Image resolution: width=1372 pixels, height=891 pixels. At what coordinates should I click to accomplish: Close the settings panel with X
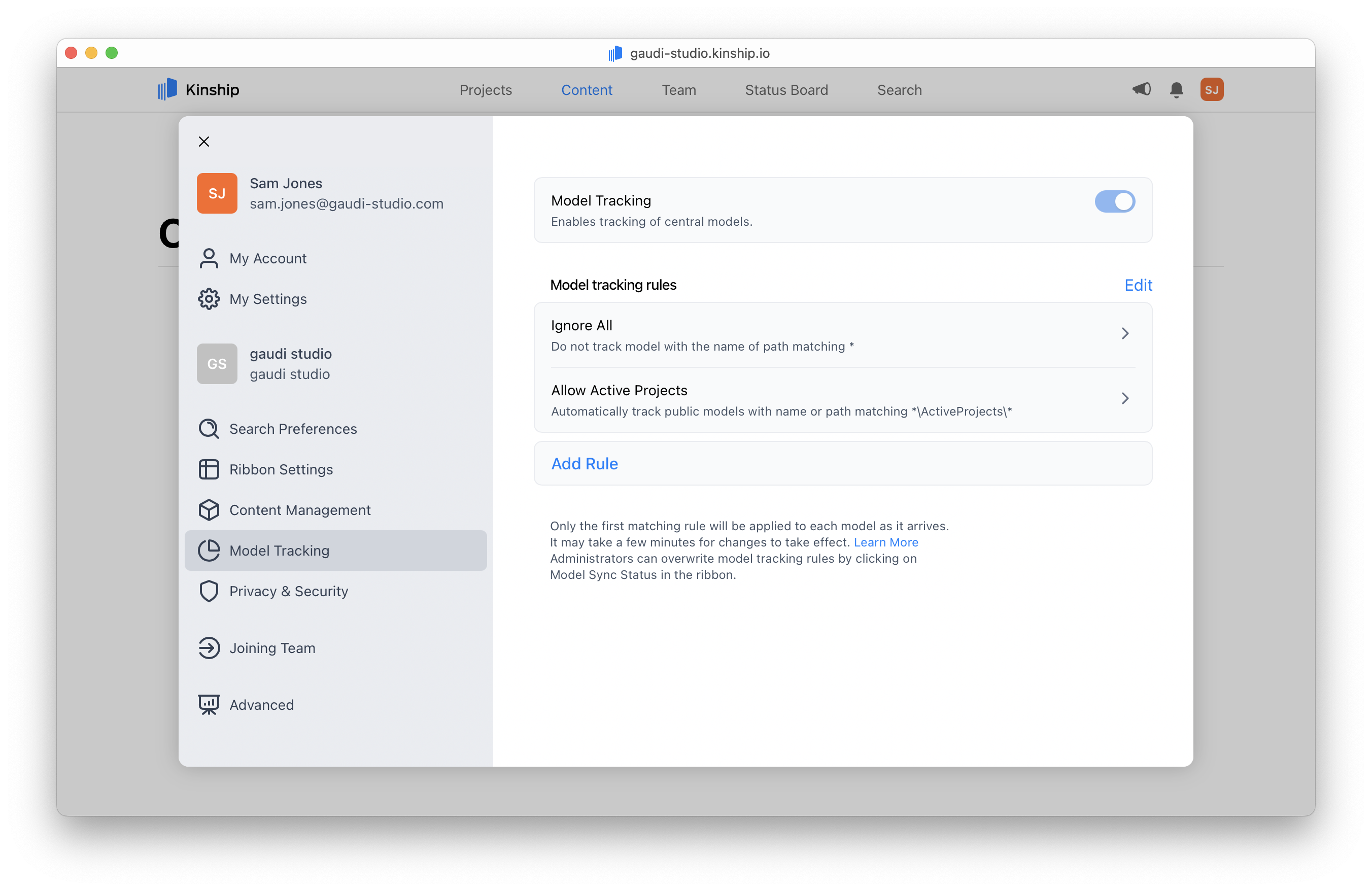(x=204, y=142)
